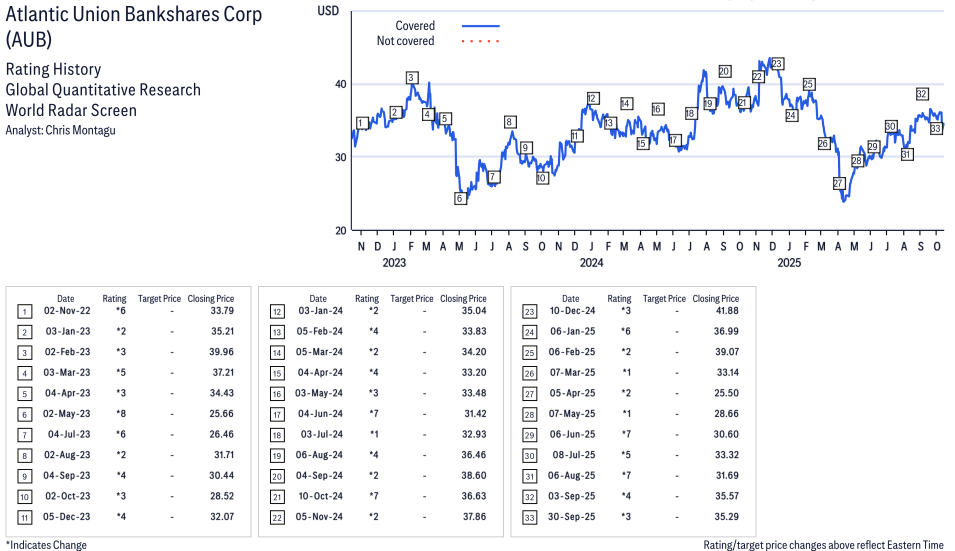Click chart marker 23 at the late 2024 peak
Viewport: 955px width, 551px height.
pos(777,64)
